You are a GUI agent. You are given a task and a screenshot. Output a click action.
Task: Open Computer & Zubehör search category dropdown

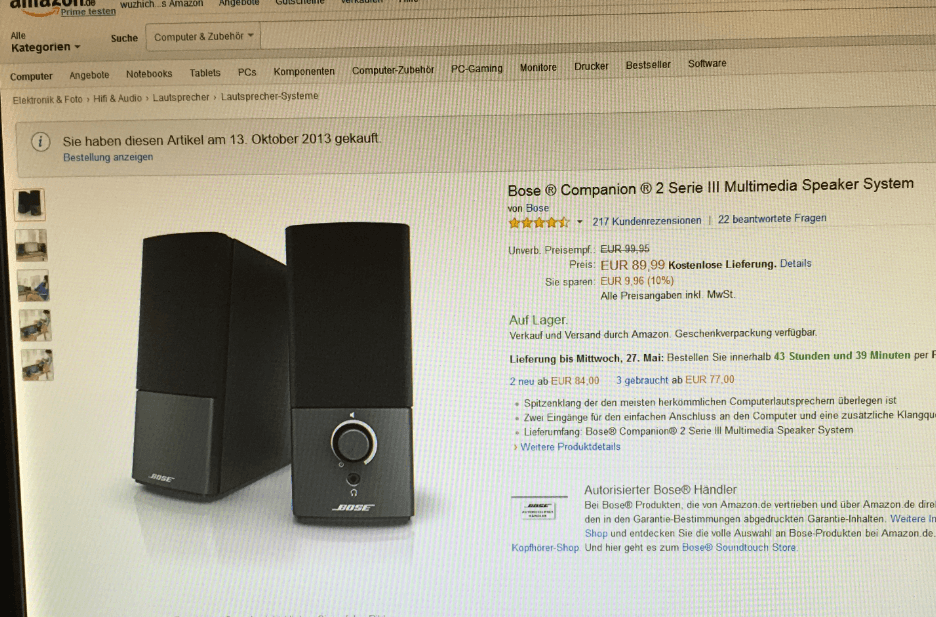204,37
